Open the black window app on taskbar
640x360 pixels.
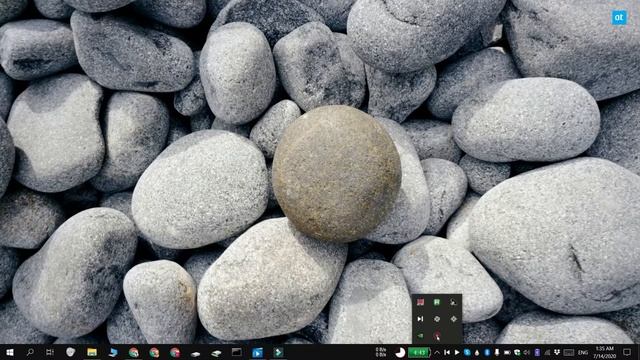pos(237,352)
